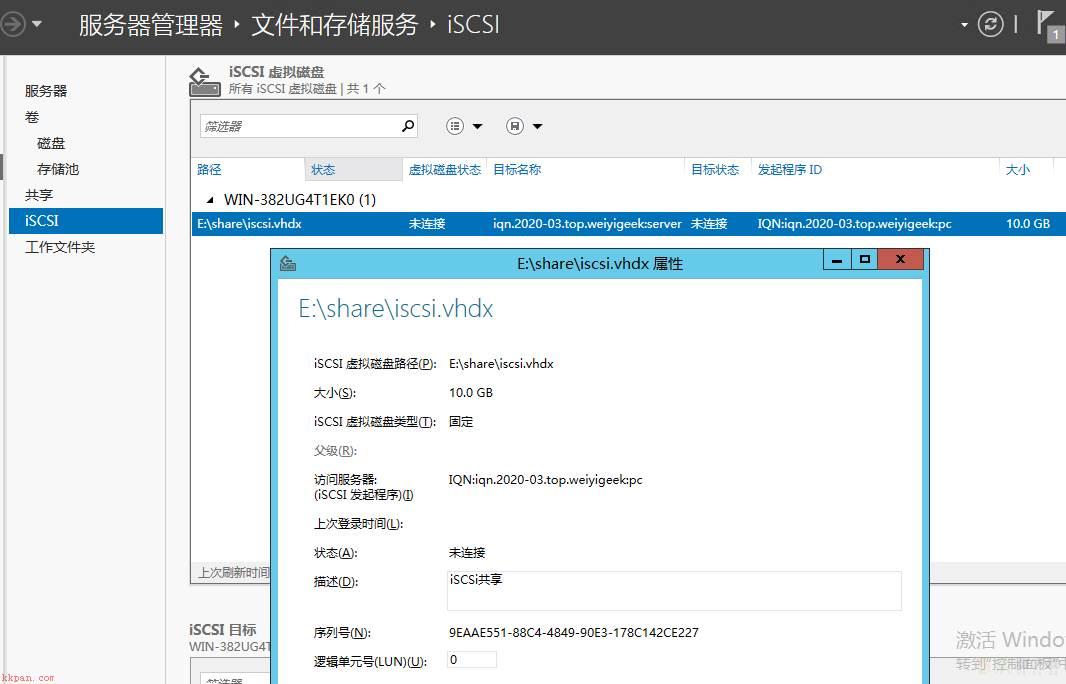Select 服务器 in sidebar

tap(46, 91)
